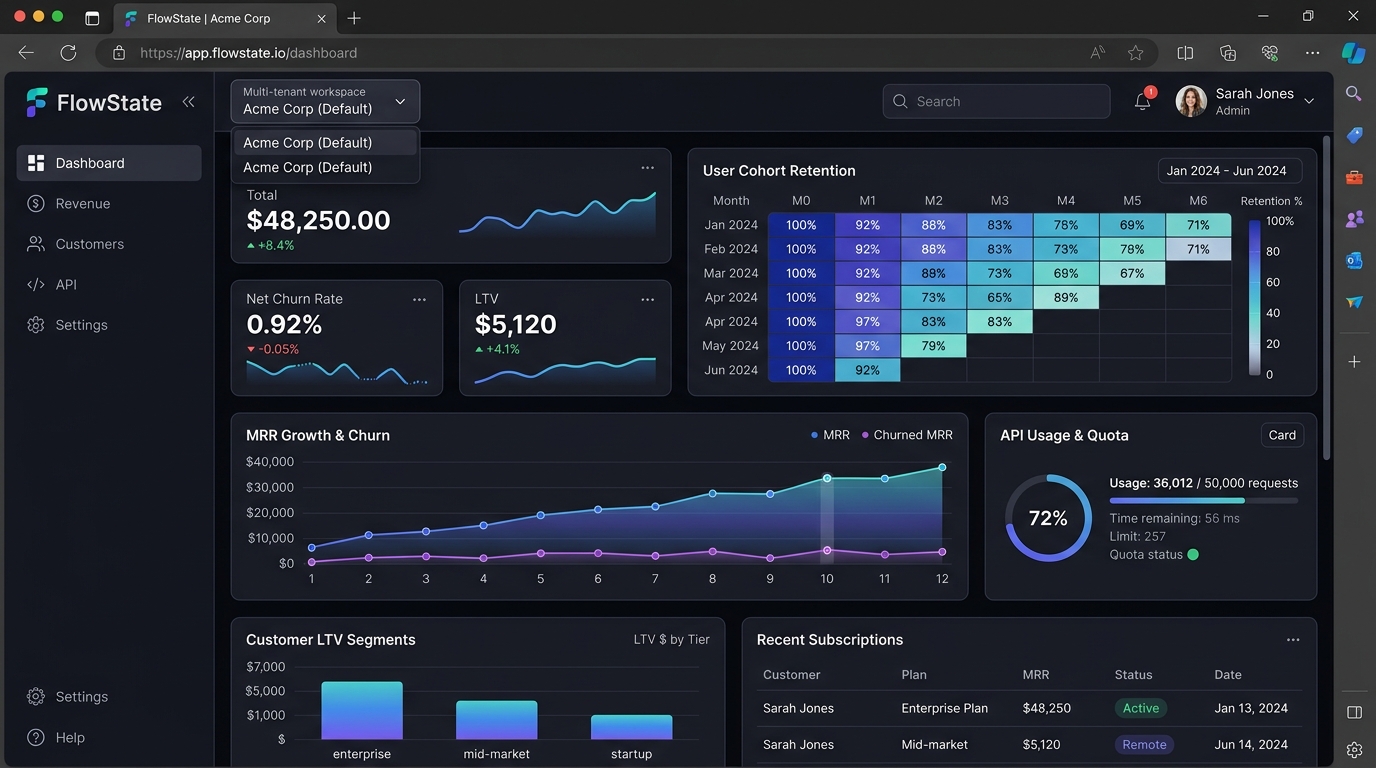The width and height of the screenshot is (1376, 768).
Task: Open the Recent Subscriptions three-dot menu
Action: [x=1293, y=640]
